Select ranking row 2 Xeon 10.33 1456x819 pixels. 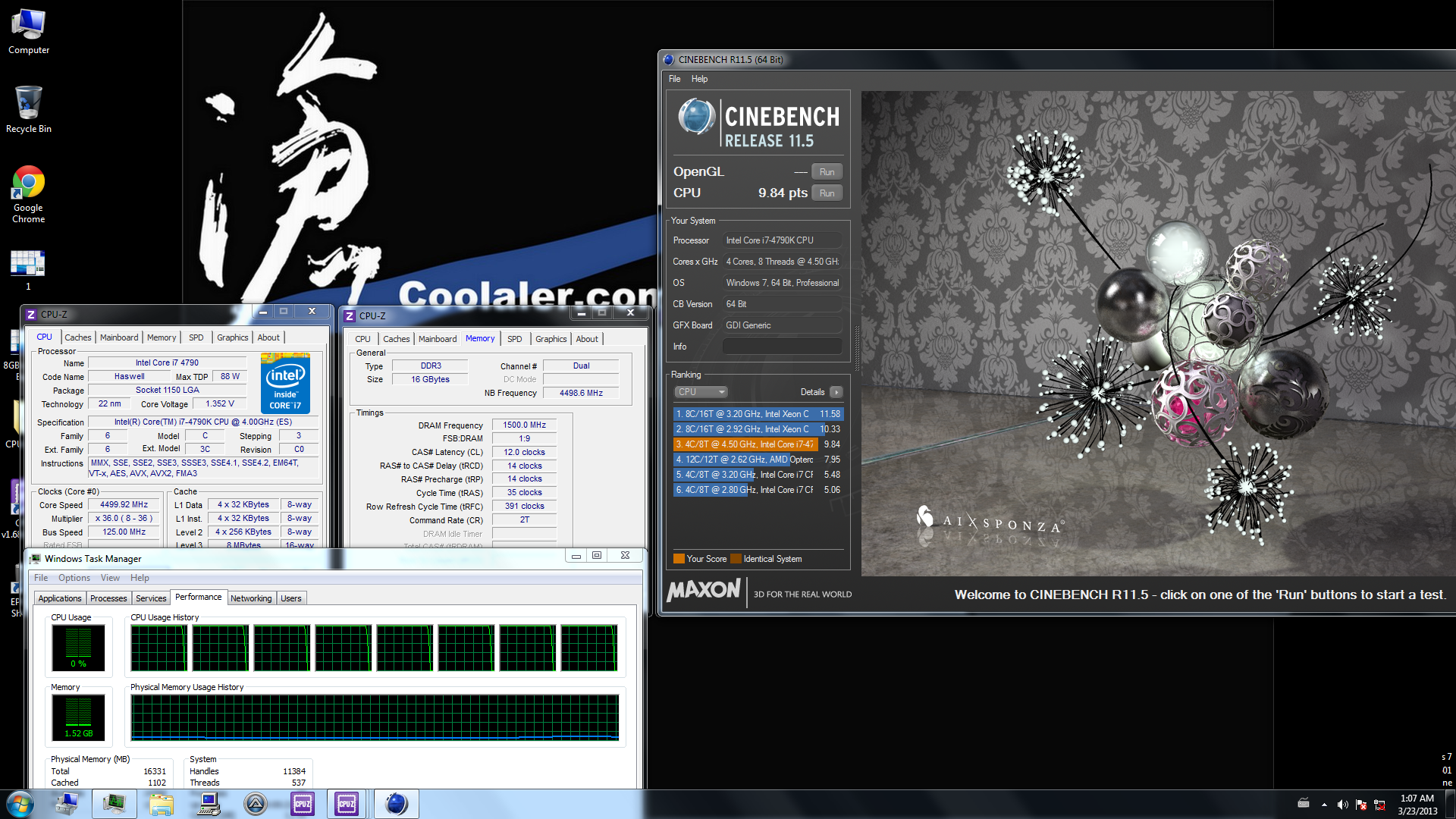coord(758,429)
